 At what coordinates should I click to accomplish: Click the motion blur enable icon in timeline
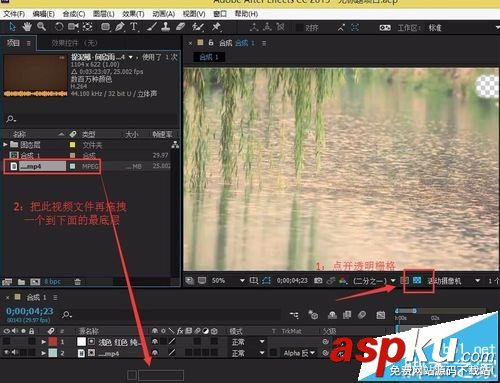(362, 315)
